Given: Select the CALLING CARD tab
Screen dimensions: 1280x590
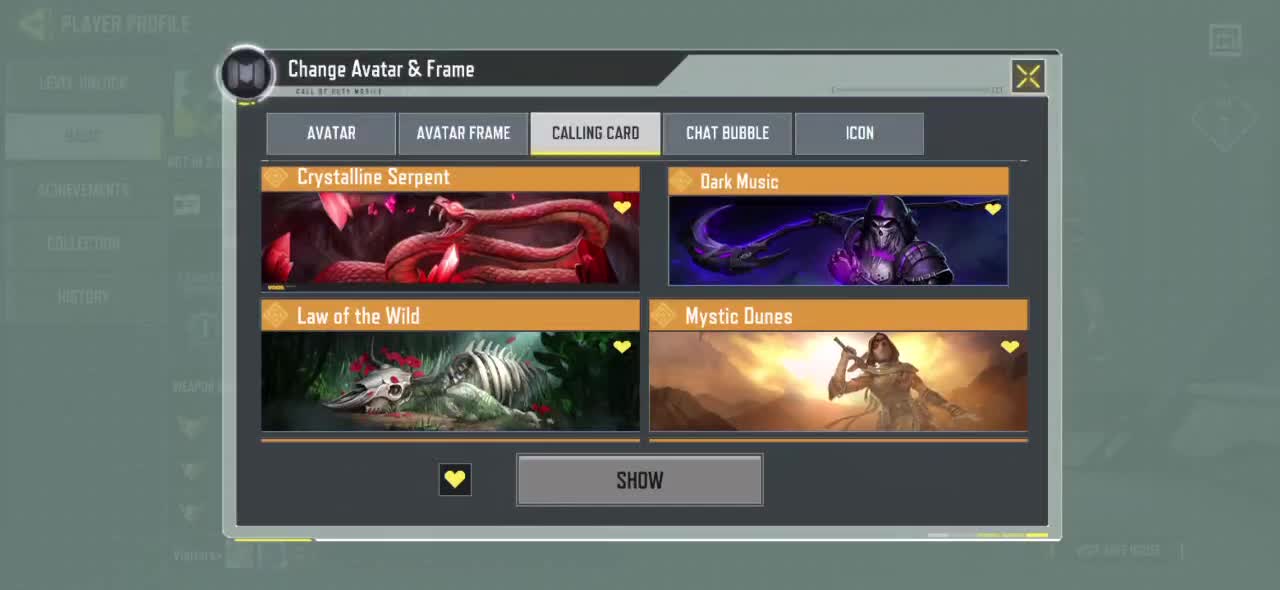Looking at the screenshot, I should click(595, 133).
